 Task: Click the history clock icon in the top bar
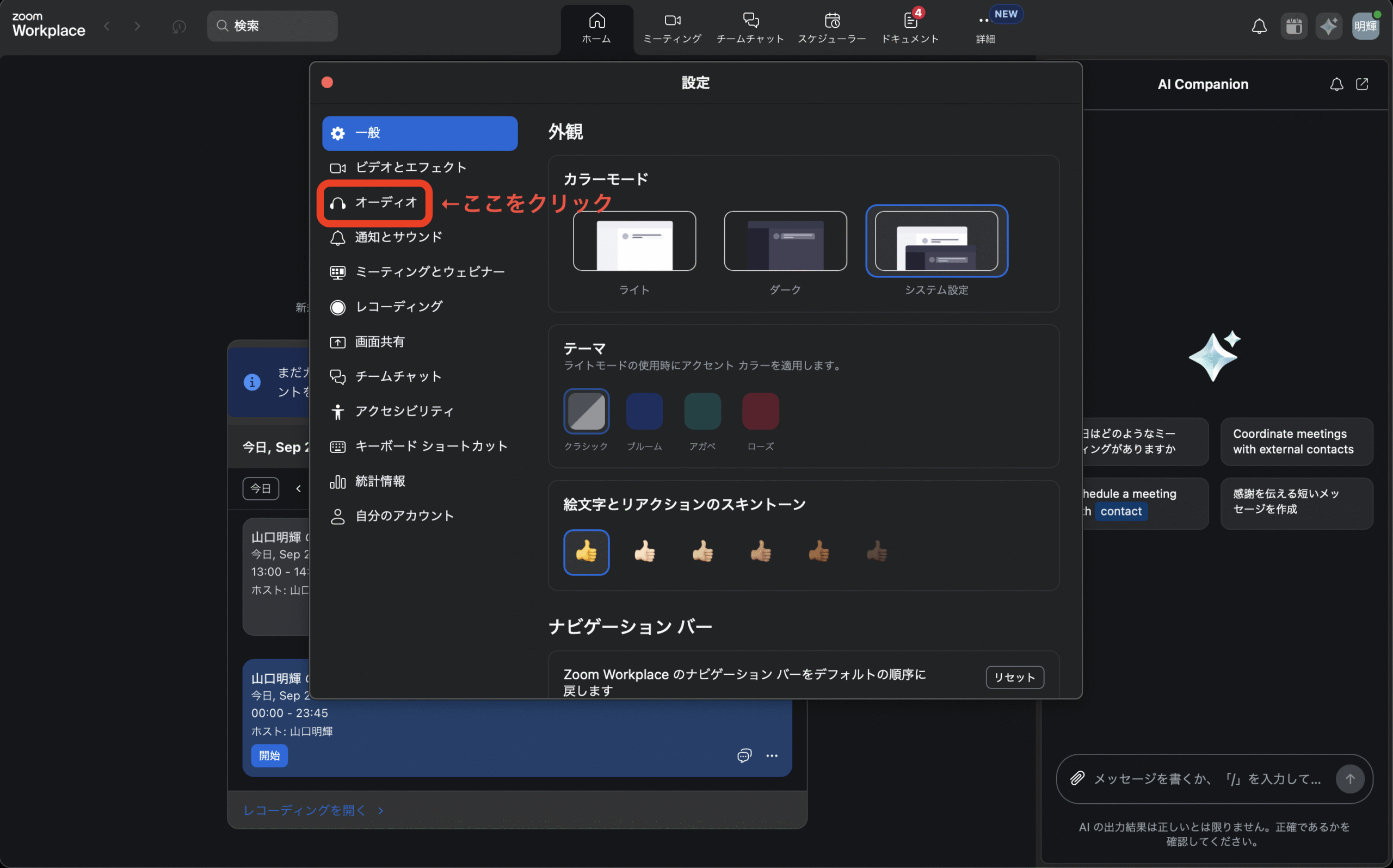click(179, 27)
